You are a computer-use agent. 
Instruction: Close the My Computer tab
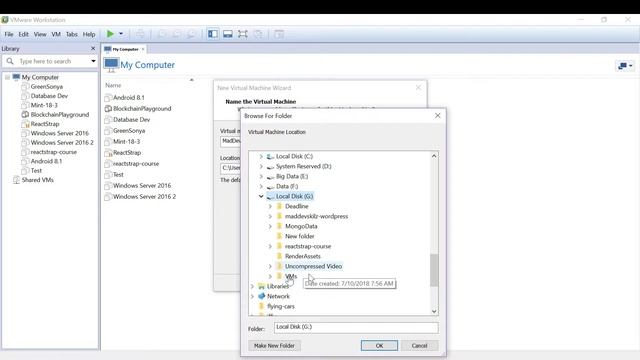tap(143, 49)
